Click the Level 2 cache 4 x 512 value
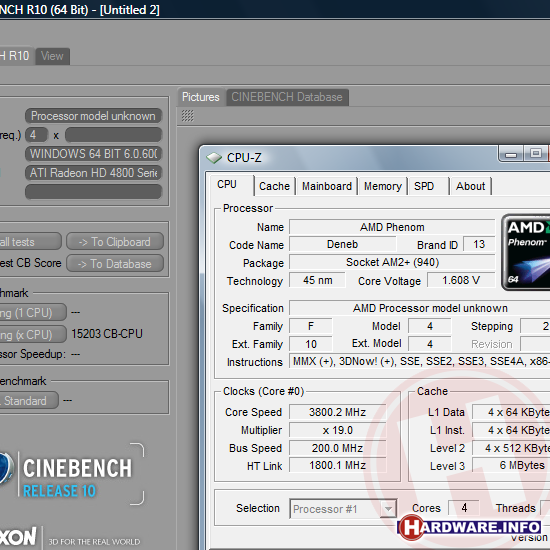This screenshot has height=550, width=550. click(511, 448)
